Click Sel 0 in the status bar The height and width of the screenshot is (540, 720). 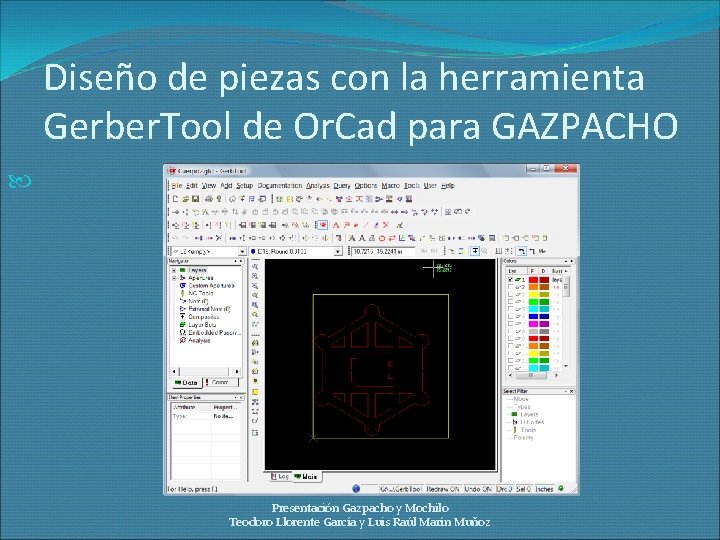tap(523, 489)
